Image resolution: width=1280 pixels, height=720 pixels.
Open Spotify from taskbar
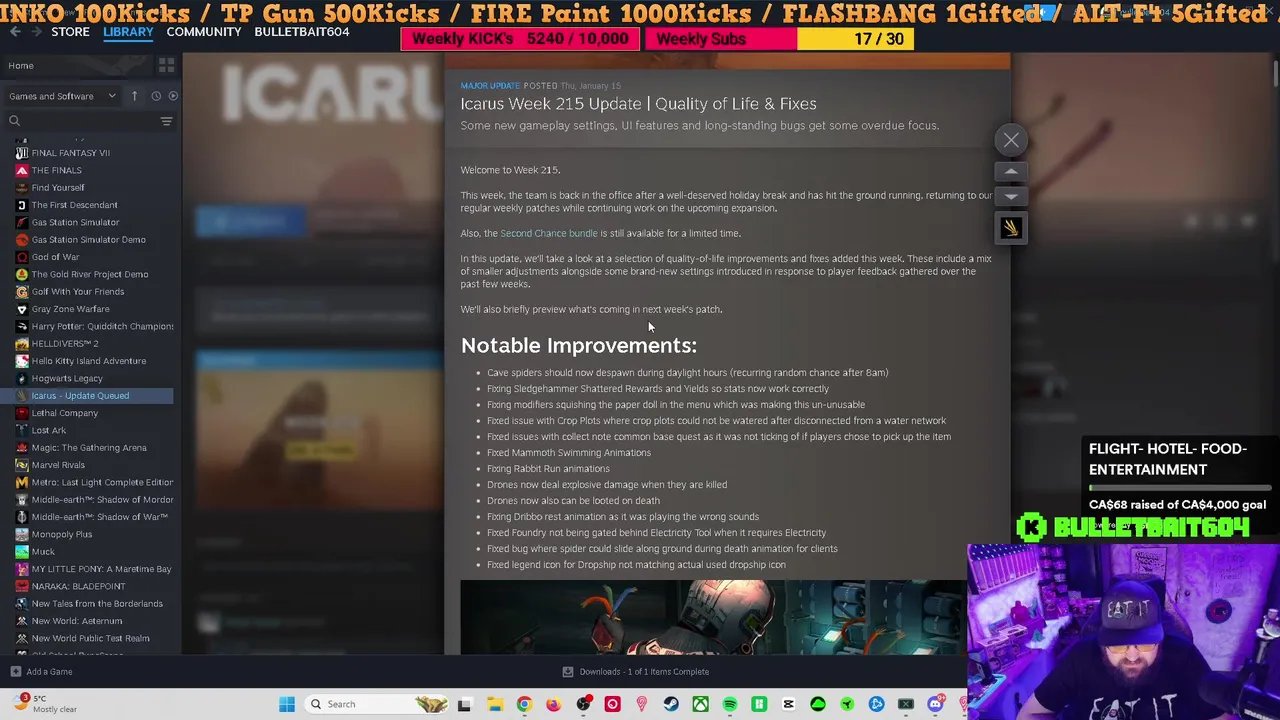tap(730, 704)
